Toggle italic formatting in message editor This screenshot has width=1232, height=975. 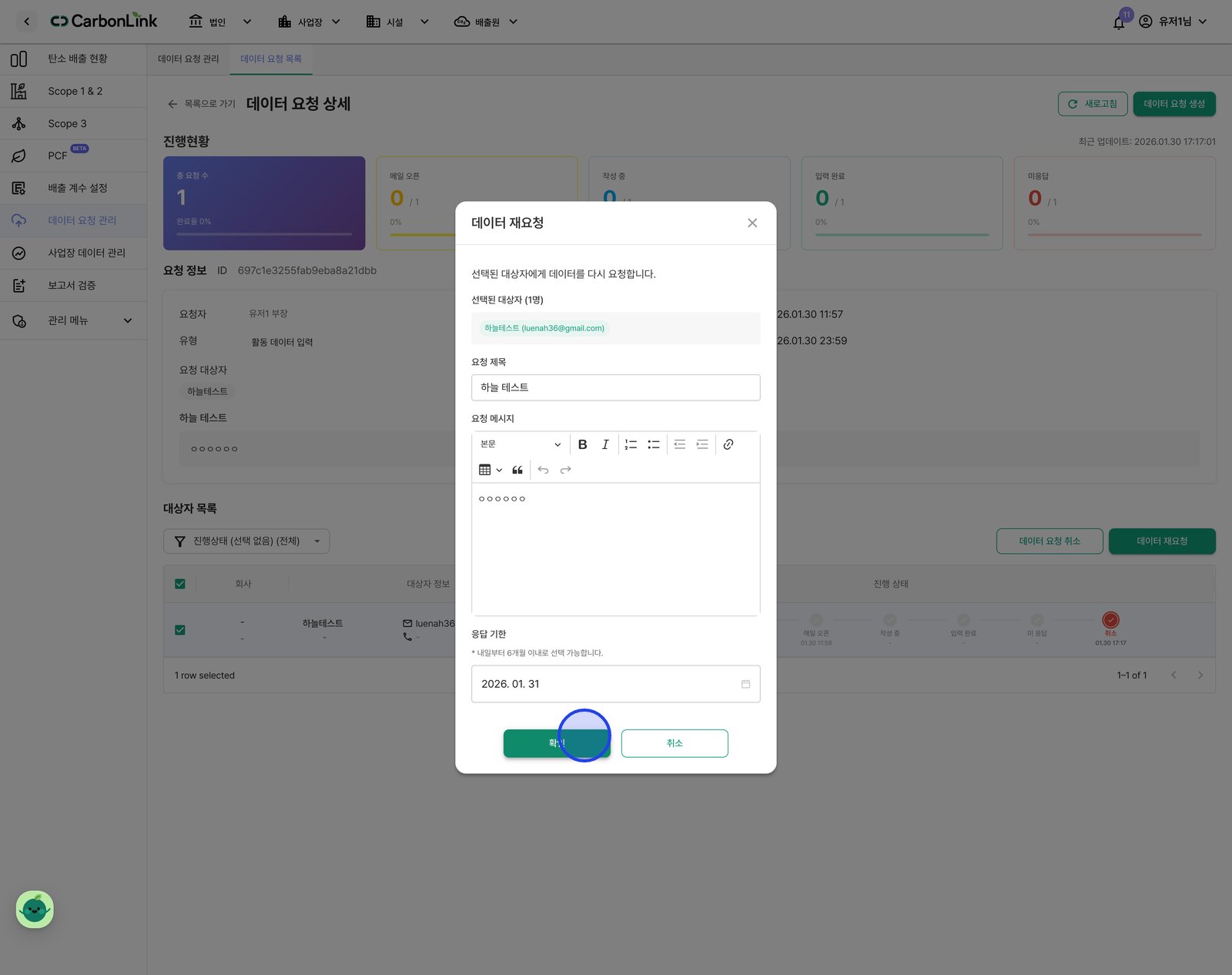click(605, 444)
